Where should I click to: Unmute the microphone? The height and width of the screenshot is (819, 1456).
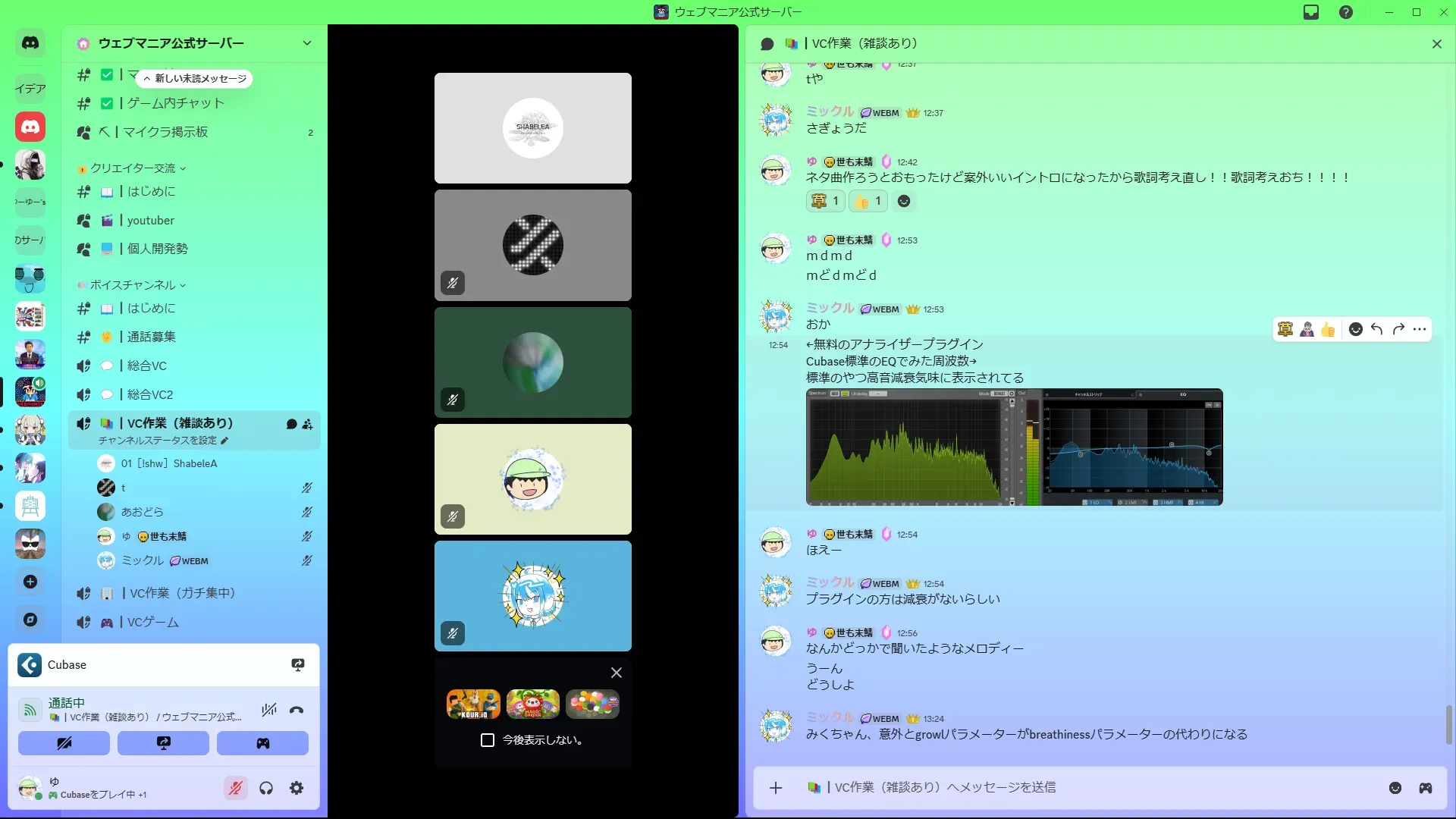pos(236,789)
